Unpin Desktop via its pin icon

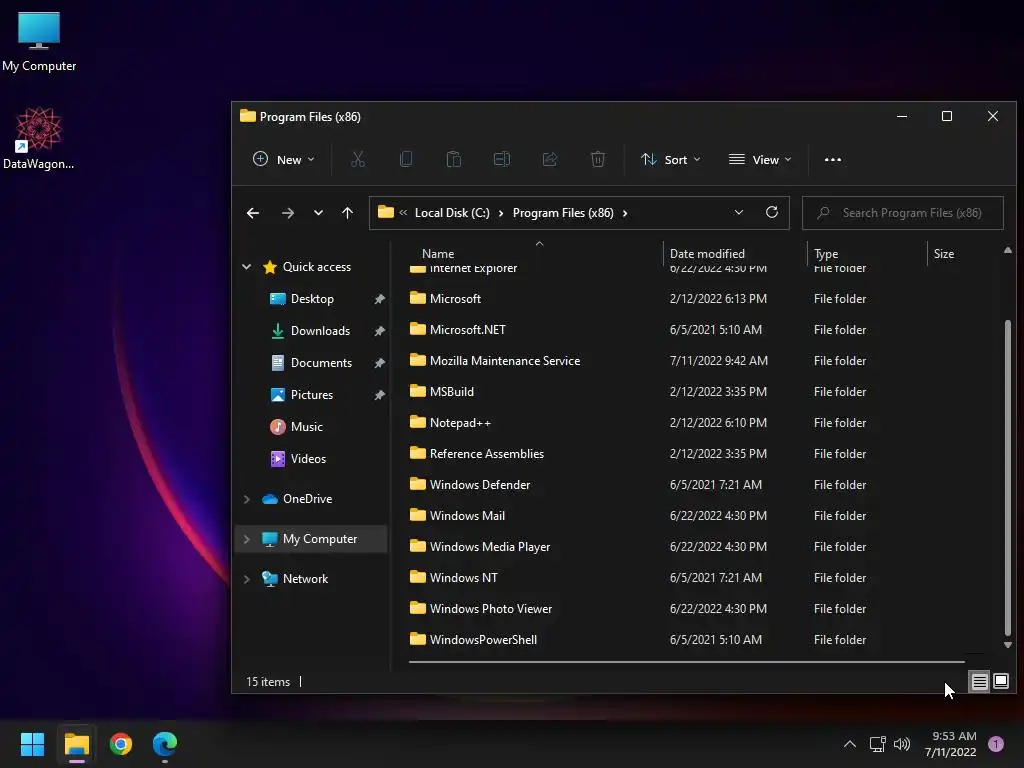coord(379,299)
